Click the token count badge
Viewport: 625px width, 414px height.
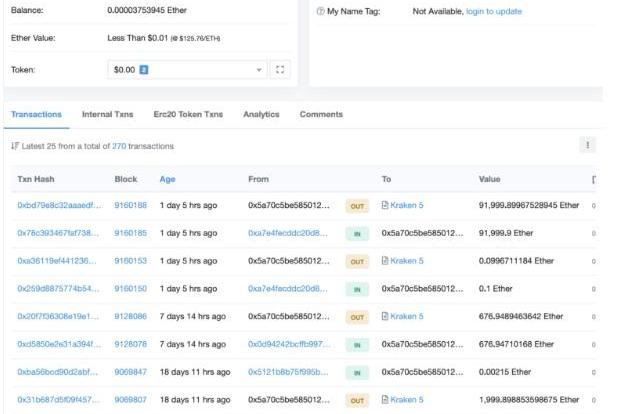(x=143, y=70)
